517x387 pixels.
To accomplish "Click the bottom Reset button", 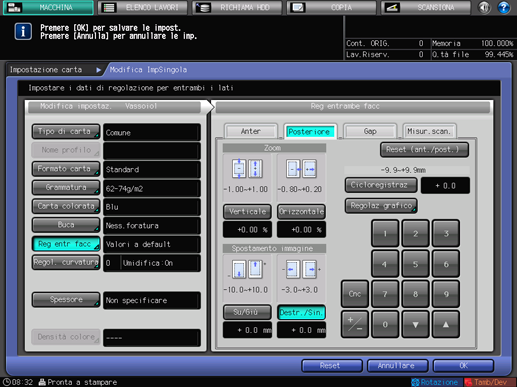I will click(332, 366).
